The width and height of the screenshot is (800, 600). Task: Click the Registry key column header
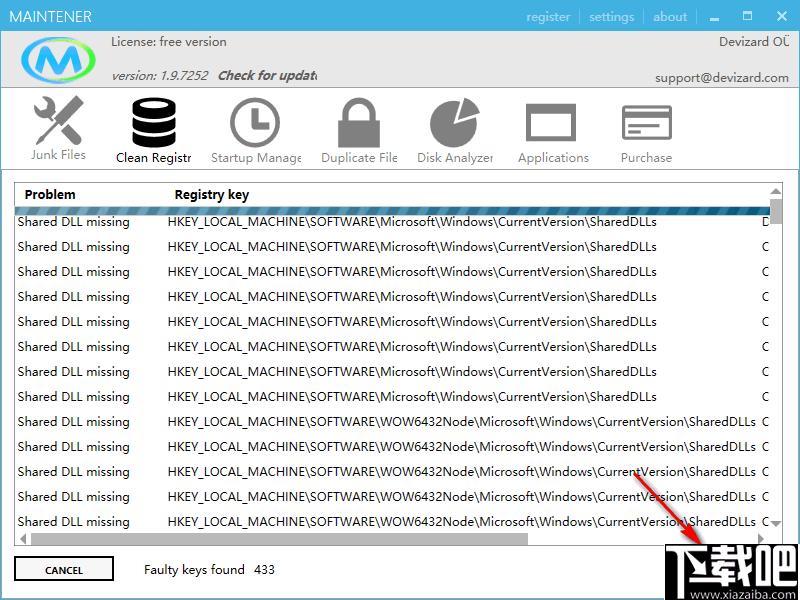212,194
